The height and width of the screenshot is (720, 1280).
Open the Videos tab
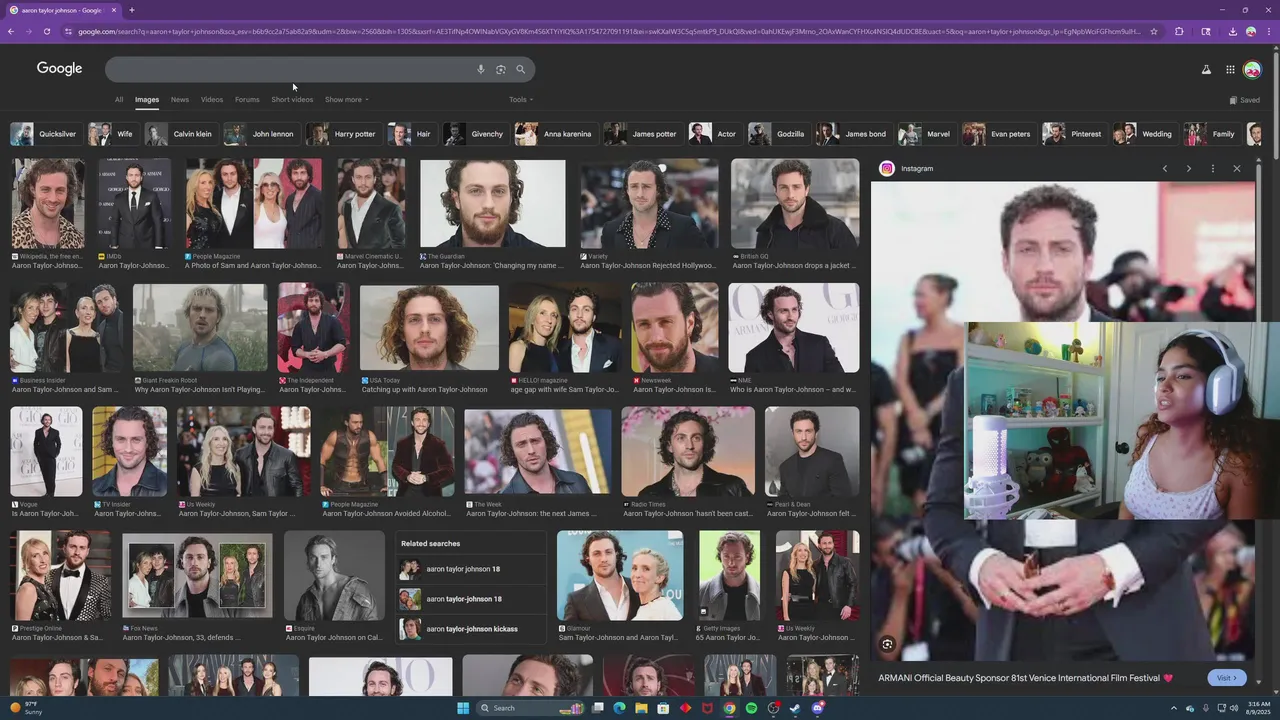pos(212,99)
